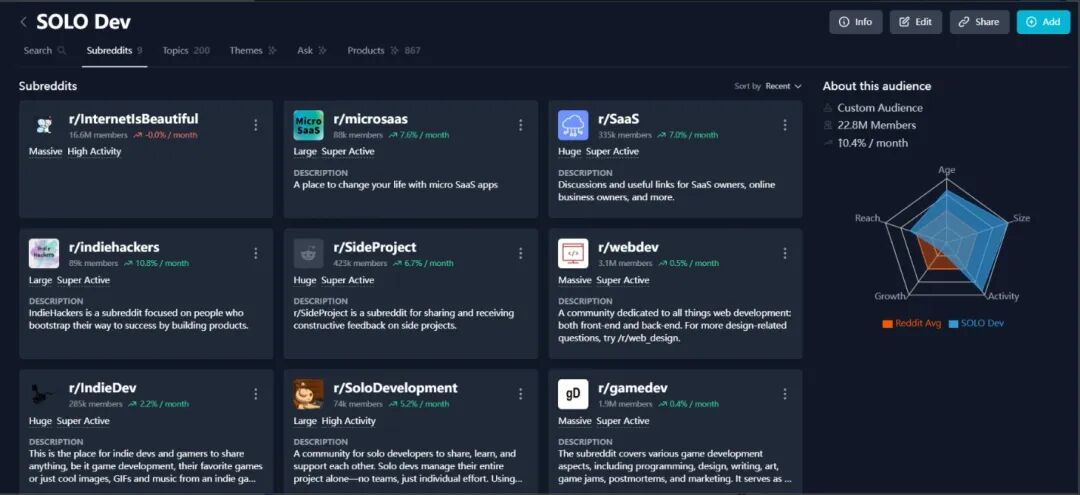Open the three-dot menu on r/microsaas
Screen dimensions: 1080x495
520,125
